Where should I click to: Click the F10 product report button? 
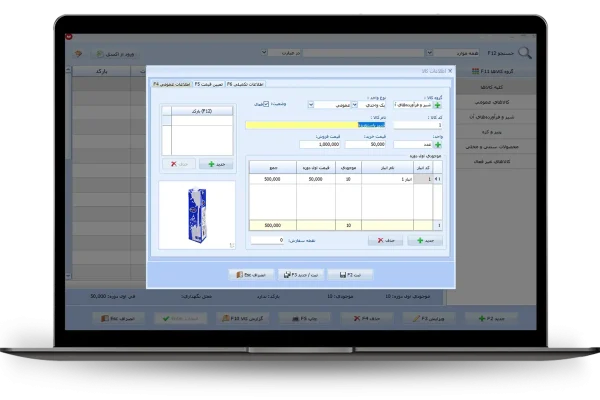pyautogui.click(x=243, y=318)
